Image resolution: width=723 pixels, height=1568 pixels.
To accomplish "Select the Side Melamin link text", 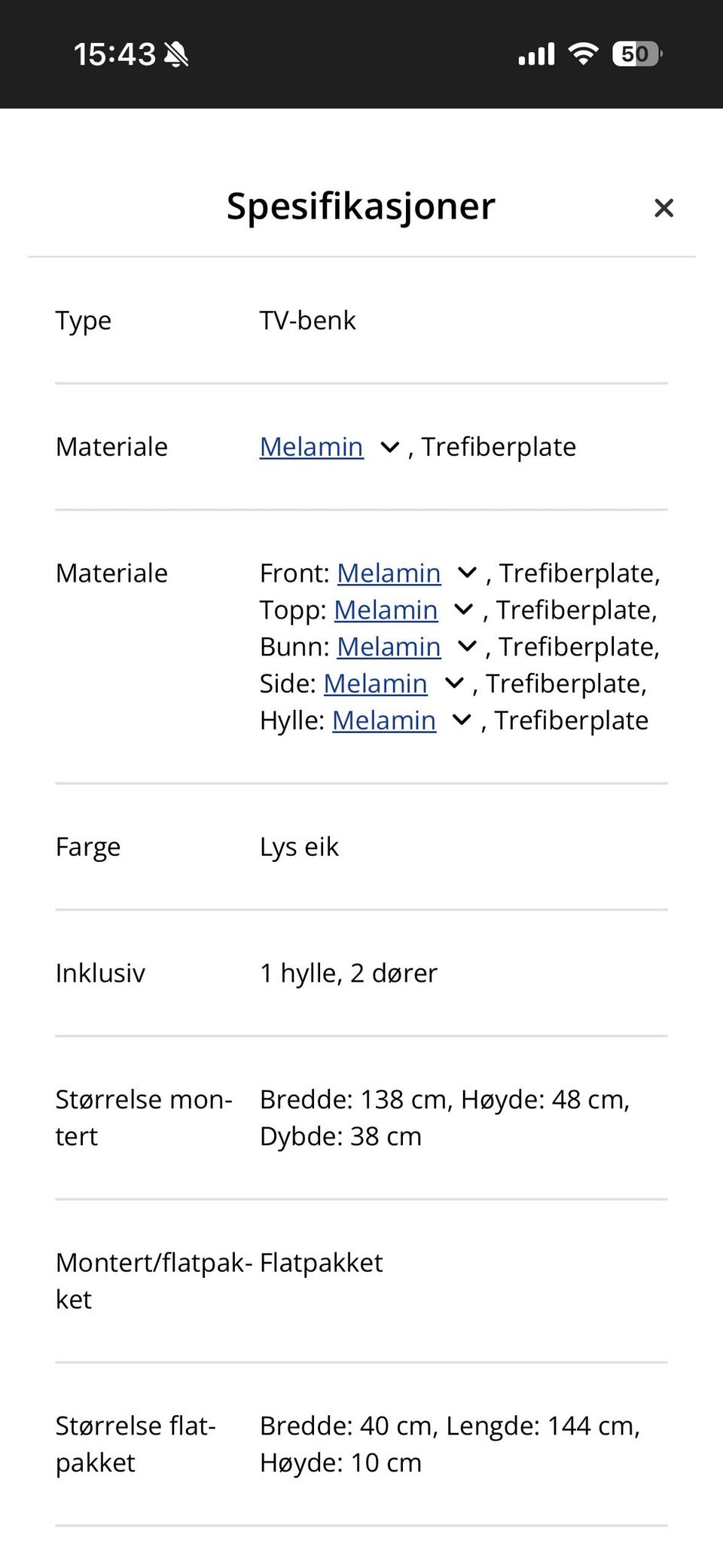I will [375, 683].
